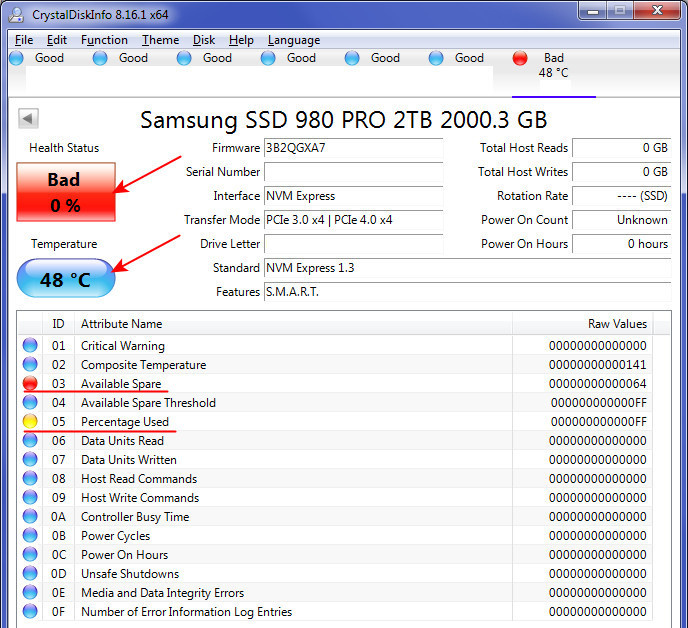This screenshot has height=628, width=688.
Task: Click the CrystalDiskInfo title bar icon
Action: point(17,15)
